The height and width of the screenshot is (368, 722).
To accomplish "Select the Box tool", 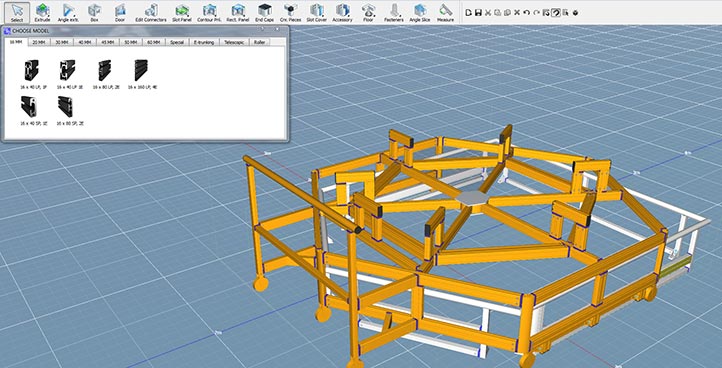I will [x=94, y=12].
